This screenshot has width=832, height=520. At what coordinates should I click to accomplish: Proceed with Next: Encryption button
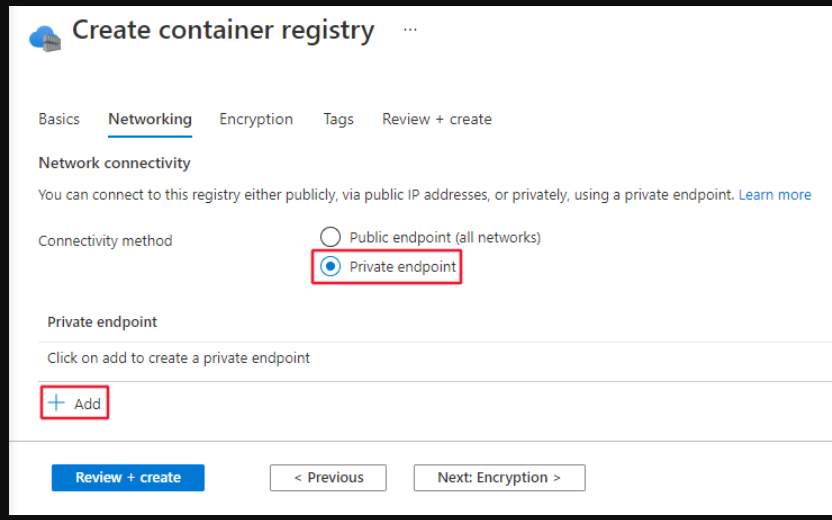[499, 478]
